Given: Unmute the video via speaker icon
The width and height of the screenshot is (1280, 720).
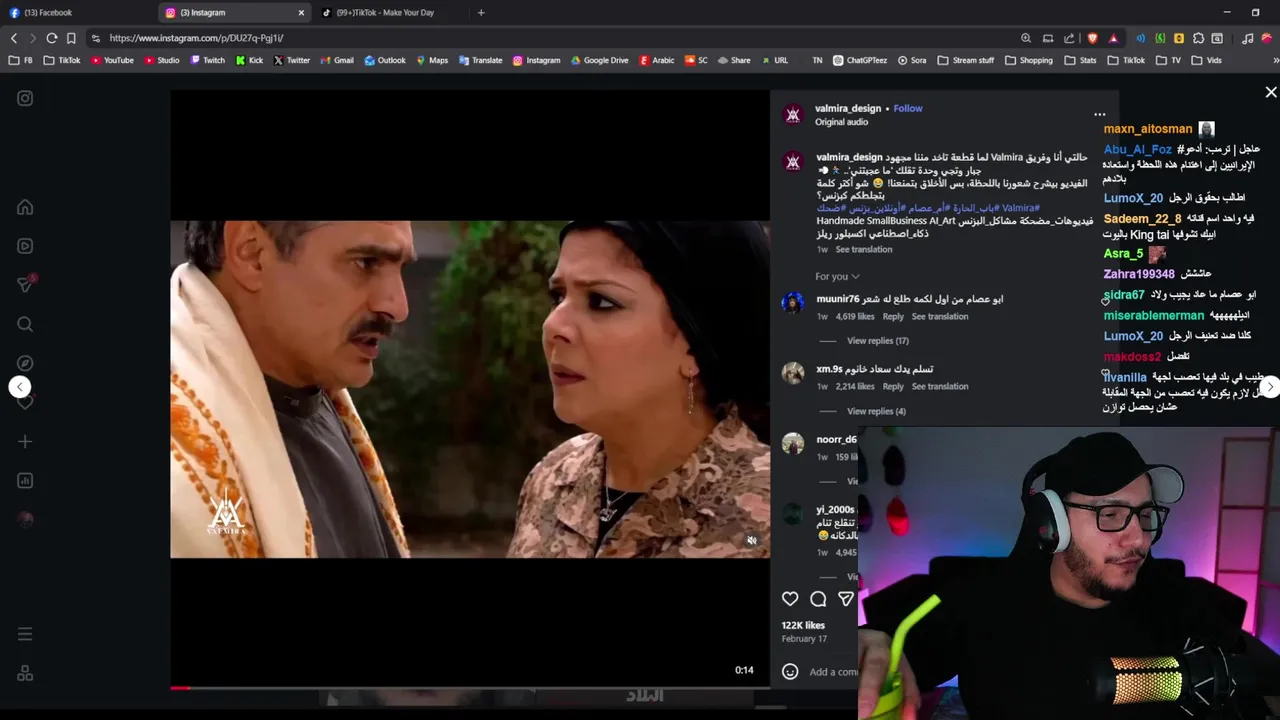Looking at the screenshot, I should (752, 541).
